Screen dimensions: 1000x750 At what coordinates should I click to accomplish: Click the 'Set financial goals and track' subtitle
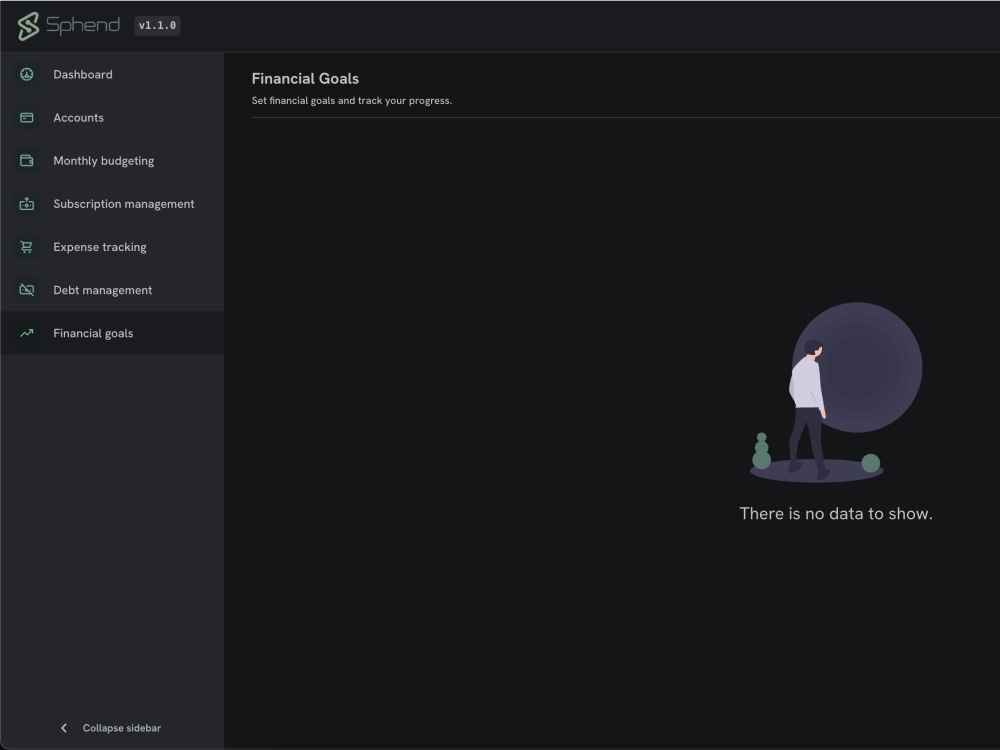click(x=352, y=101)
